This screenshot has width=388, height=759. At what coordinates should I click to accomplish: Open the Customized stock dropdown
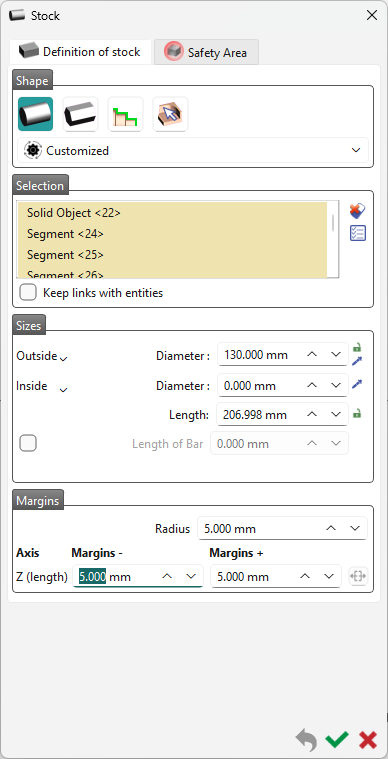point(193,151)
